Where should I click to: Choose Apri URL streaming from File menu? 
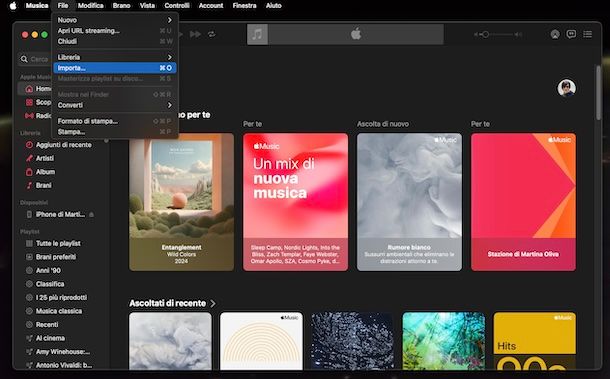tap(115, 31)
